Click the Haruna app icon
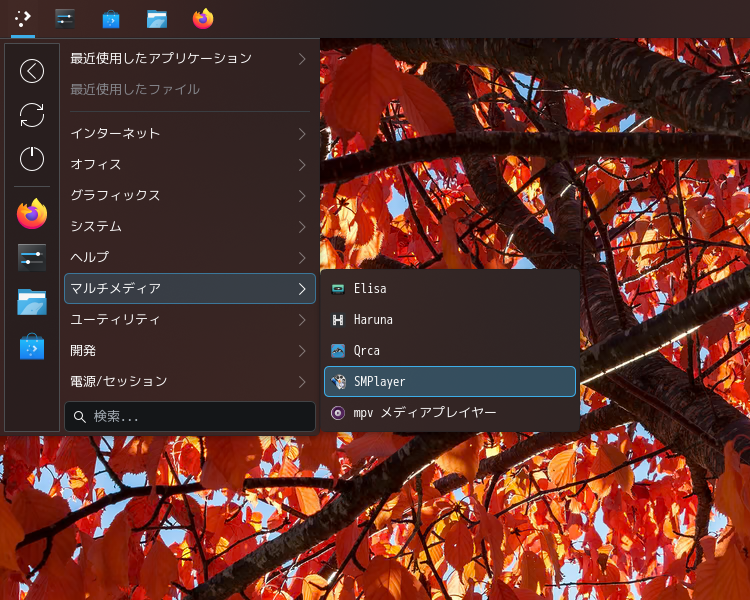750x600 pixels. pyautogui.click(x=338, y=320)
